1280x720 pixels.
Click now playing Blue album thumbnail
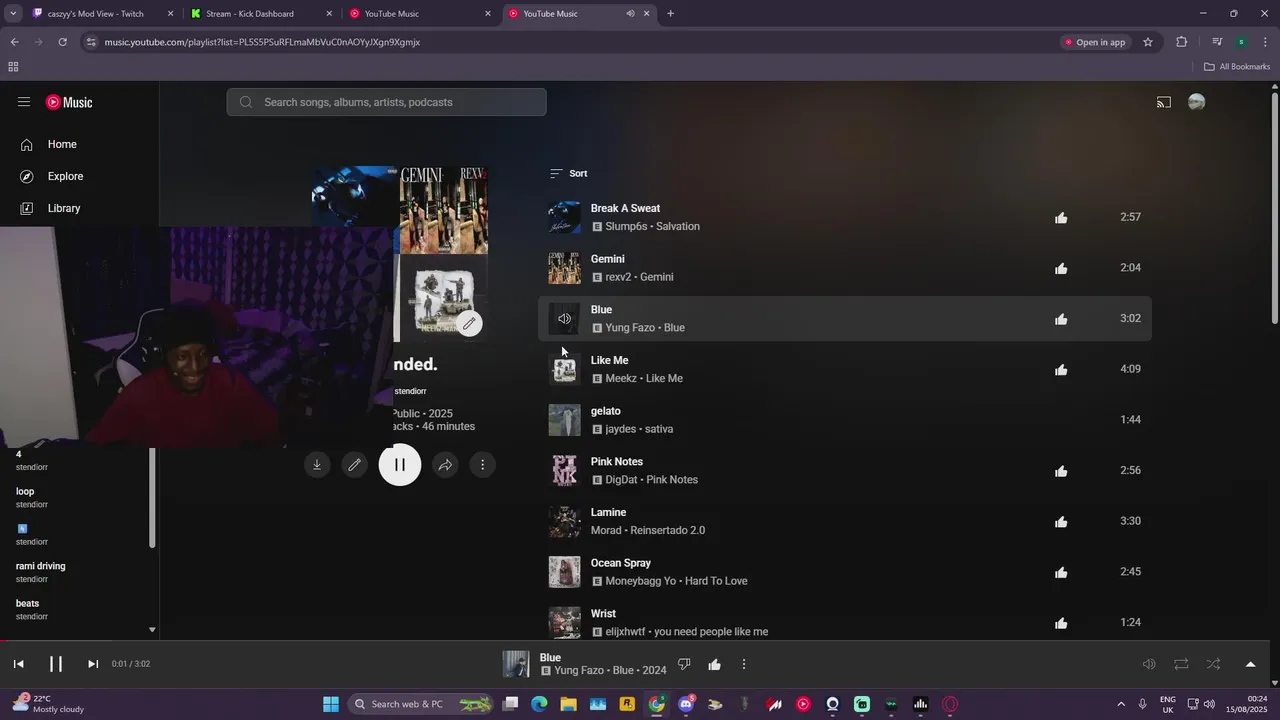point(516,664)
